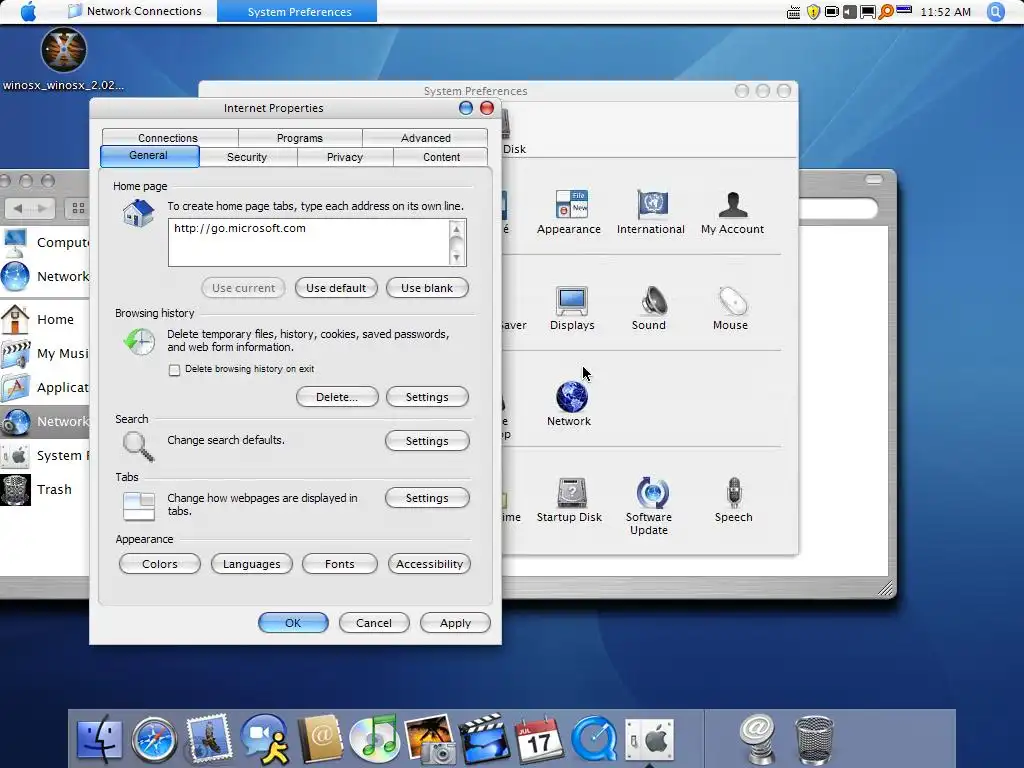The height and width of the screenshot is (768, 1024).
Task: Switch to the Content tab
Action: [x=441, y=157]
